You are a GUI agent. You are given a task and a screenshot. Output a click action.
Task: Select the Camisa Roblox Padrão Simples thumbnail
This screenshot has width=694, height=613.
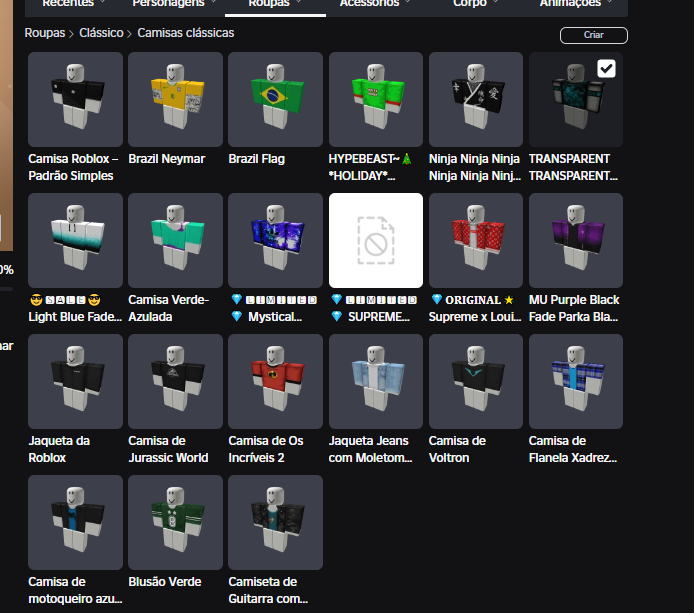point(75,100)
